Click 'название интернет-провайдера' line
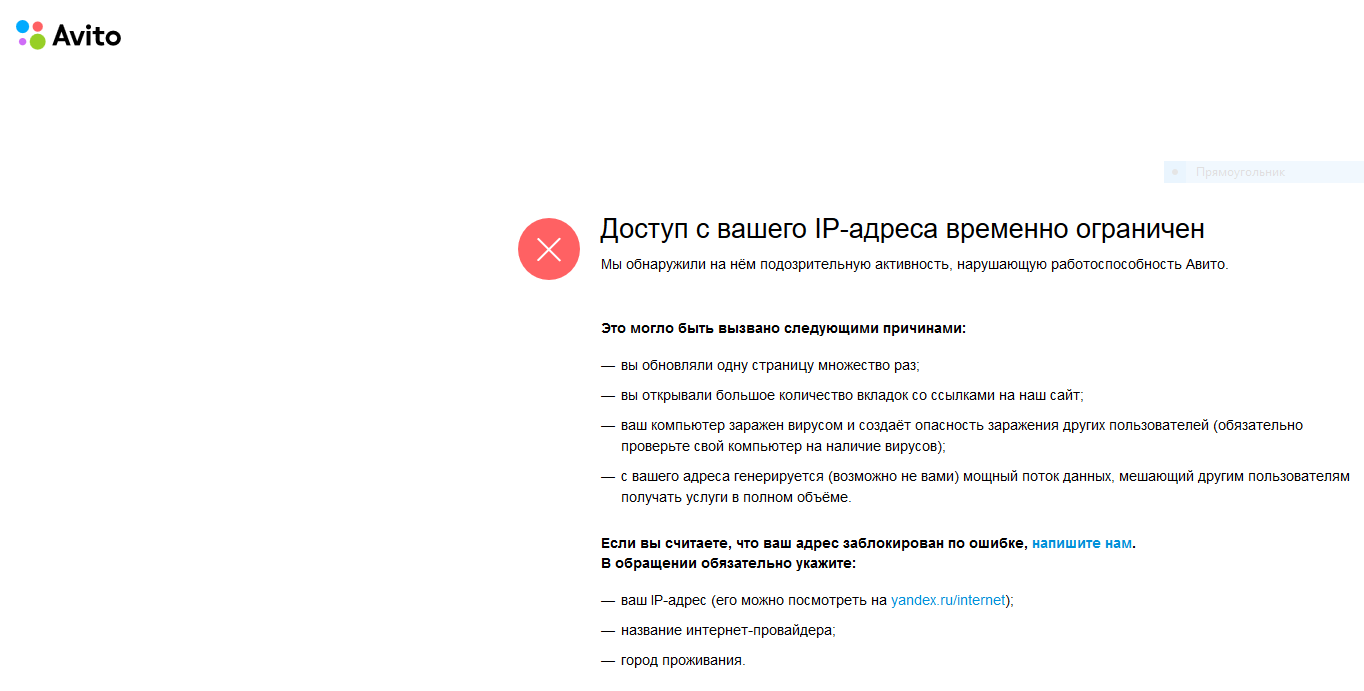This screenshot has height=691, width=1364. [728, 631]
